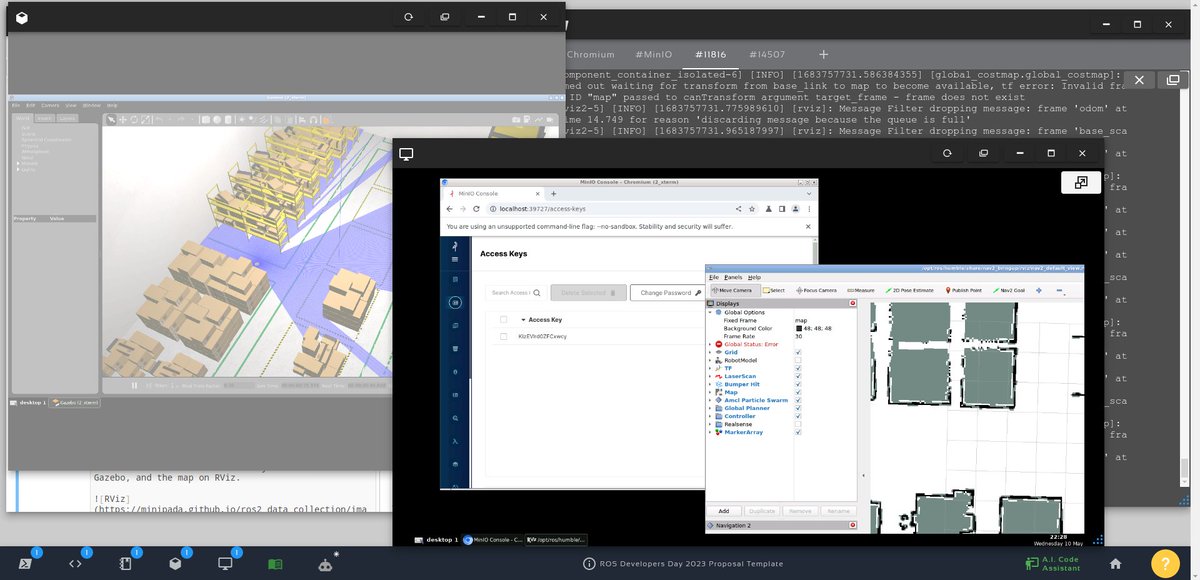Choose the Focus Camera tool in RViz
The image size is (1200, 580).
[816, 290]
